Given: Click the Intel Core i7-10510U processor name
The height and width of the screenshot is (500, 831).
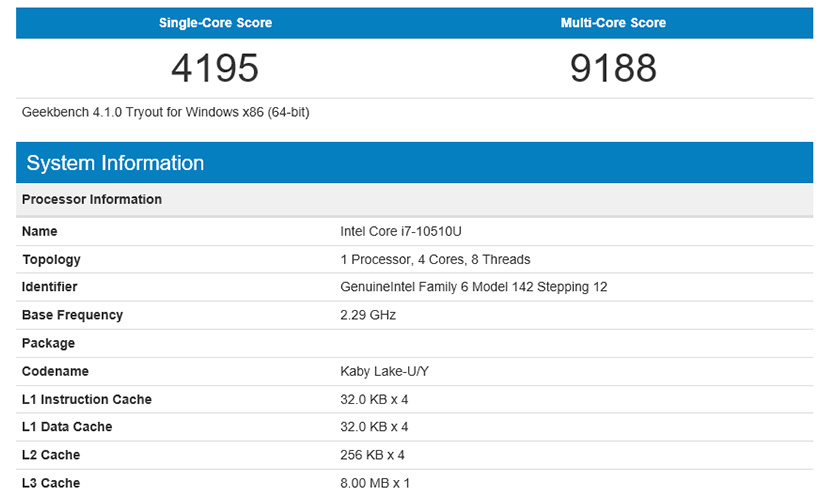Looking at the screenshot, I should pos(401,232).
